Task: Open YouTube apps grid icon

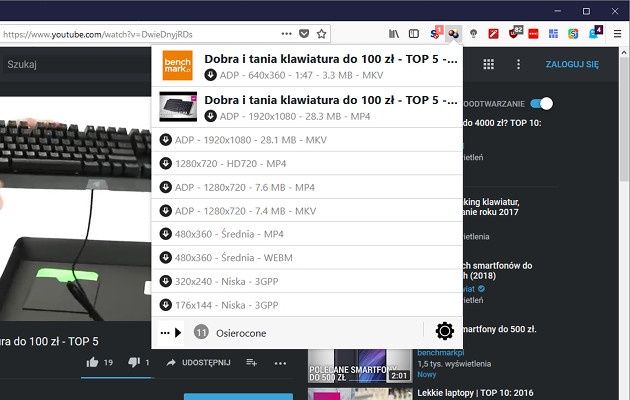Action: point(488,64)
